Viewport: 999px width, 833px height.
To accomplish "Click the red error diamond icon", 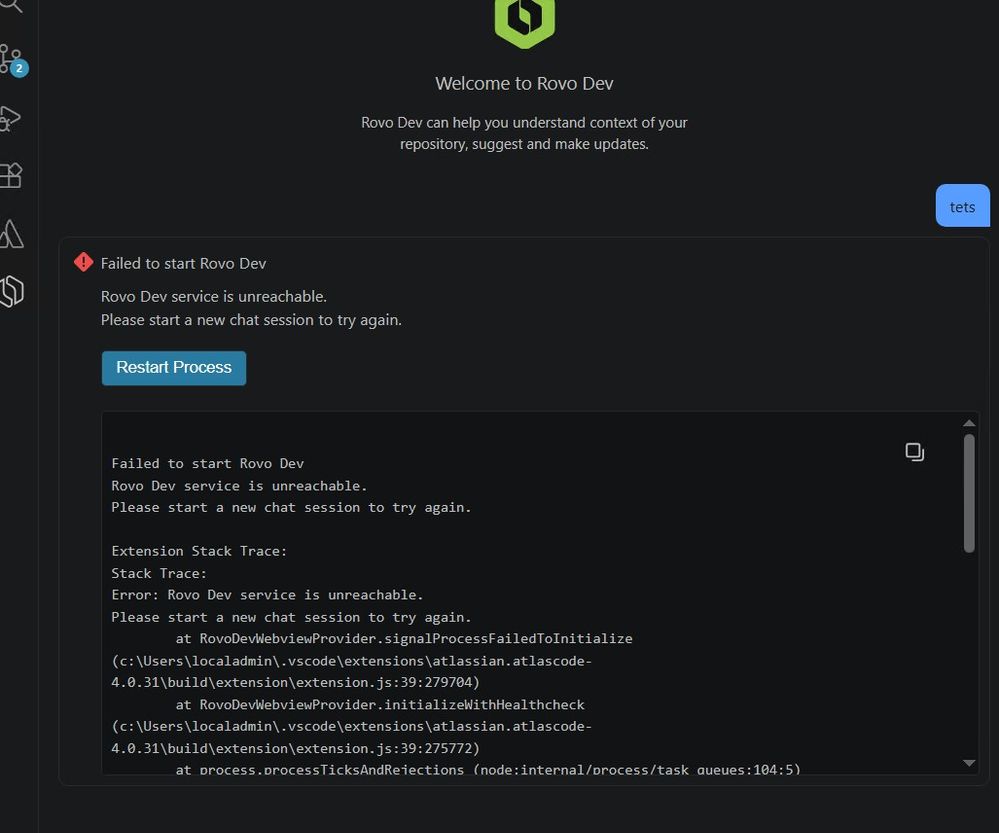I will [x=83, y=262].
